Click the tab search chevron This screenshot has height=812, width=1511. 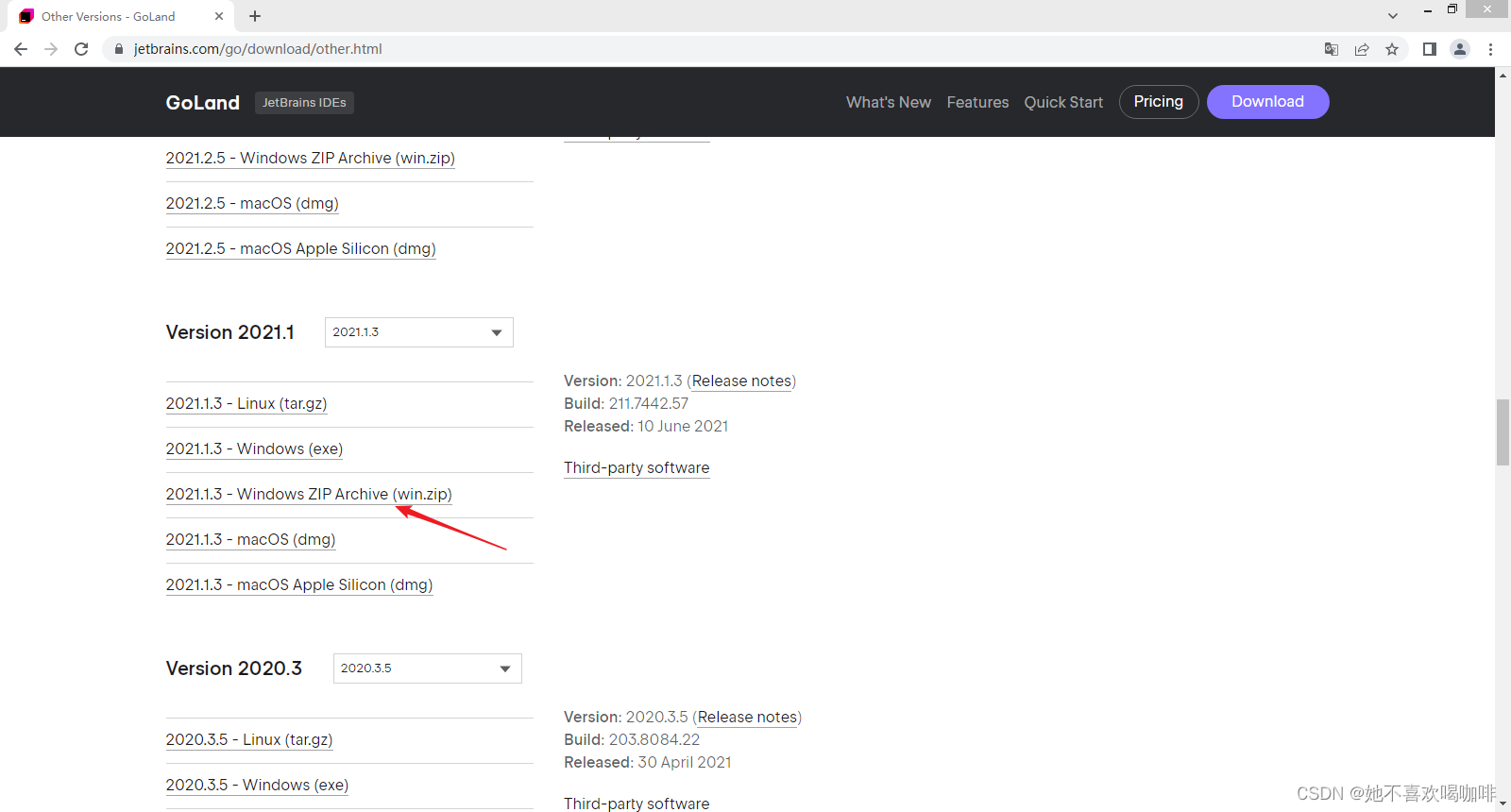pyautogui.click(x=1393, y=16)
